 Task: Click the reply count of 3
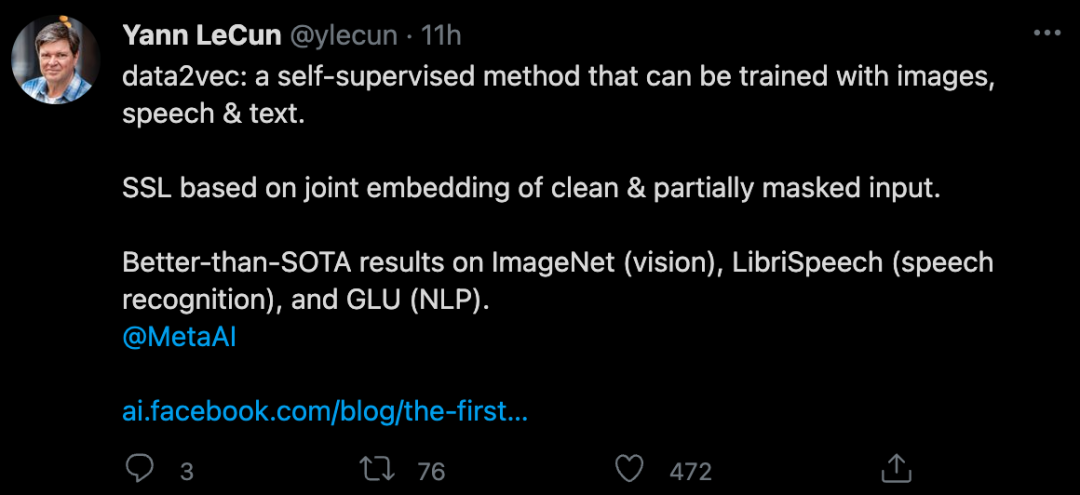coord(186,471)
